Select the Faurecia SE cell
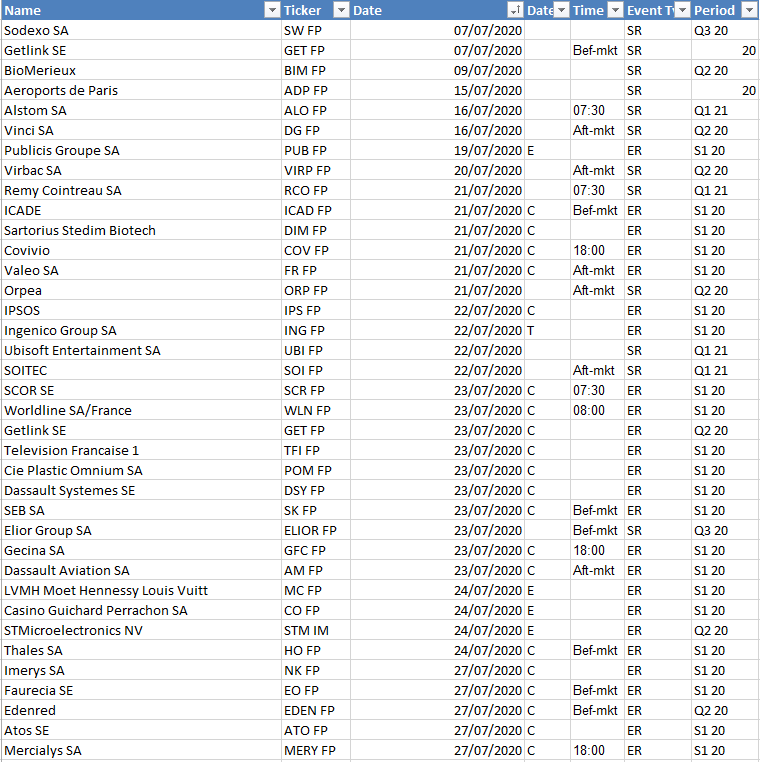The height and width of the screenshot is (762, 760). [141, 691]
